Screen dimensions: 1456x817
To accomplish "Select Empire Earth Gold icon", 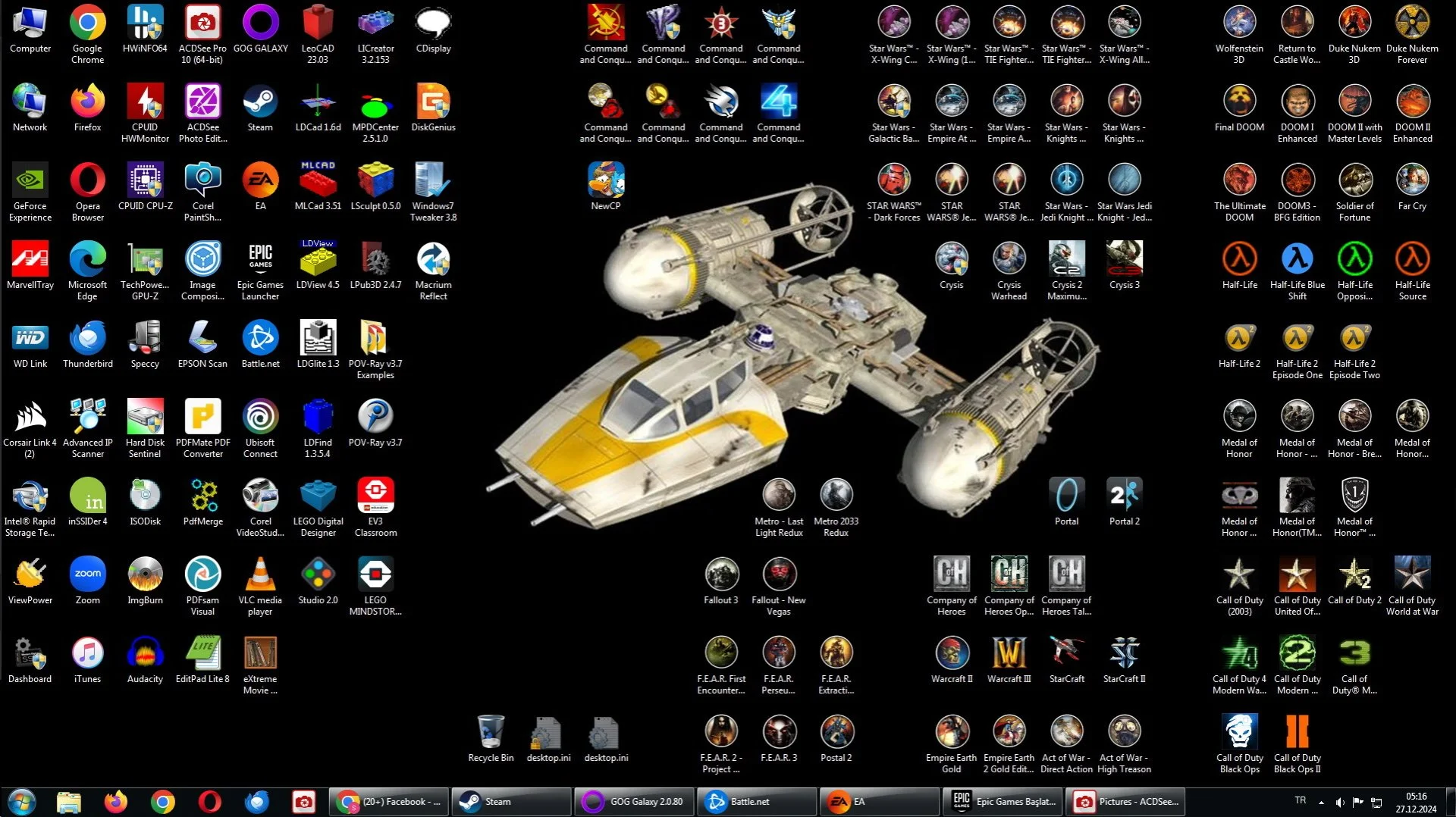I will point(952,743).
